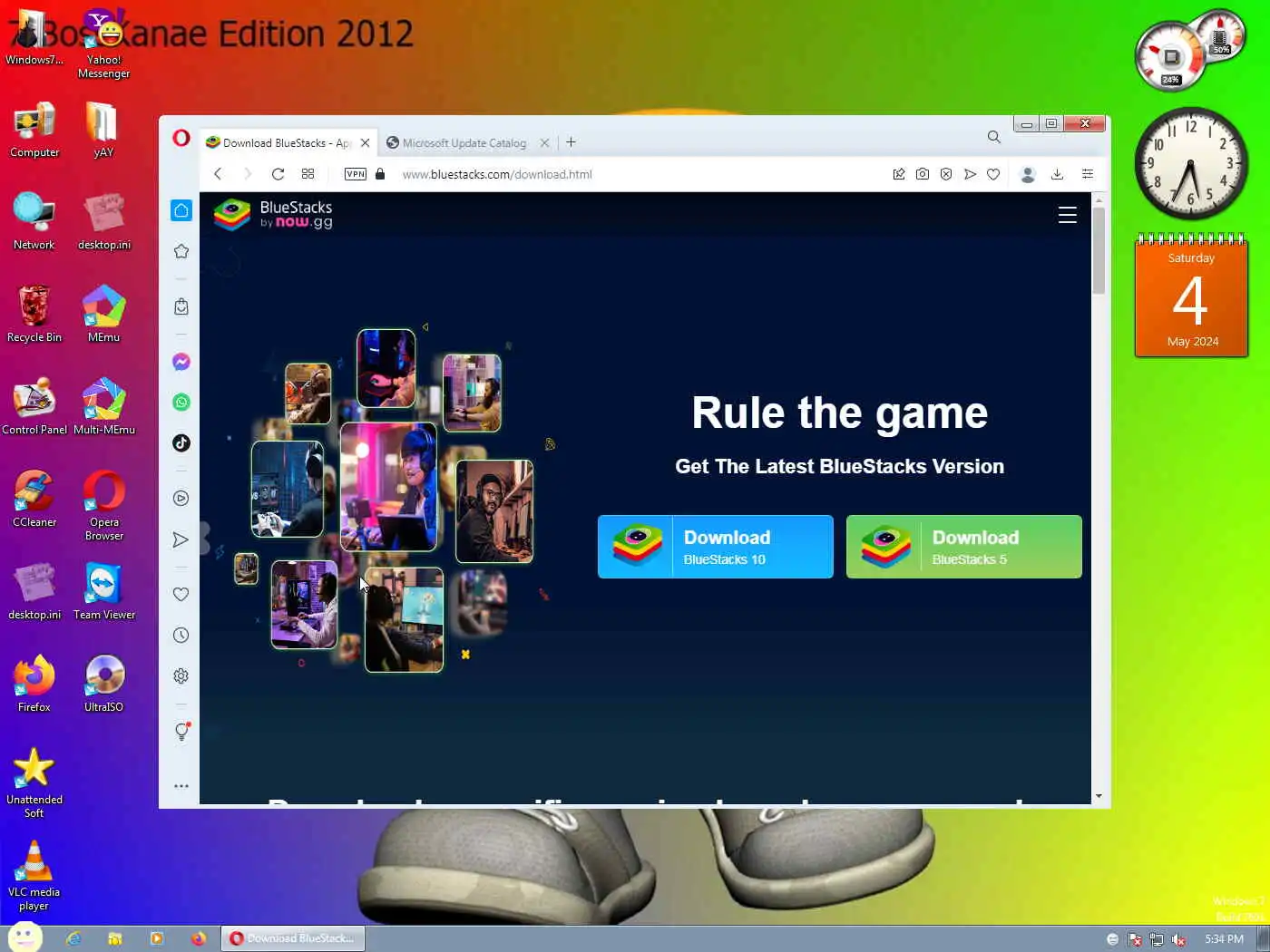The height and width of the screenshot is (952, 1270).
Task: Open the BlueStacks hamburger menu
Action: click(x=1068, y=215)
